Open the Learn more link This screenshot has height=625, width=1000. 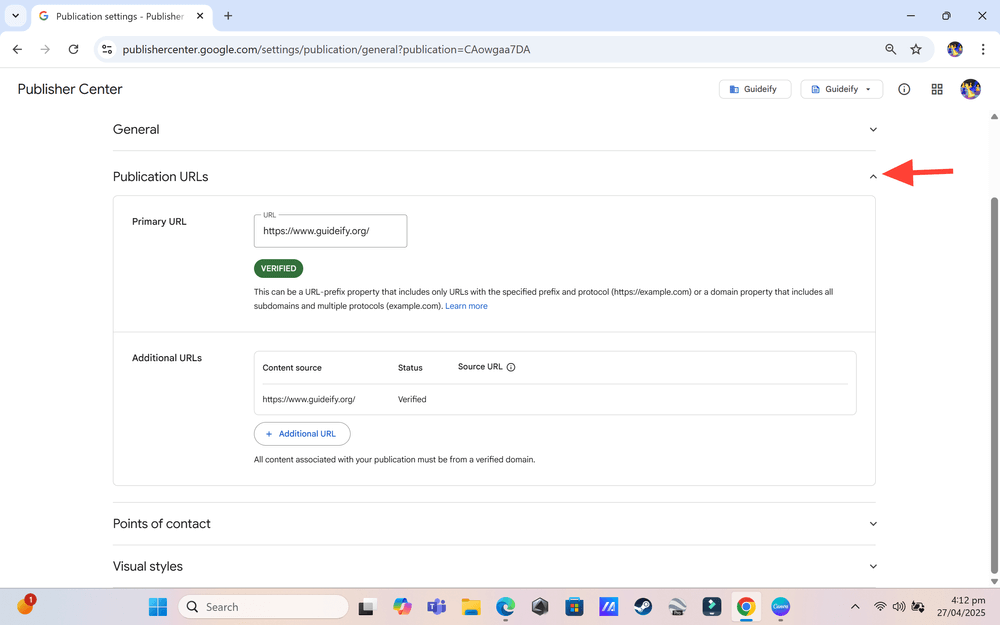[x=466, y=306]
